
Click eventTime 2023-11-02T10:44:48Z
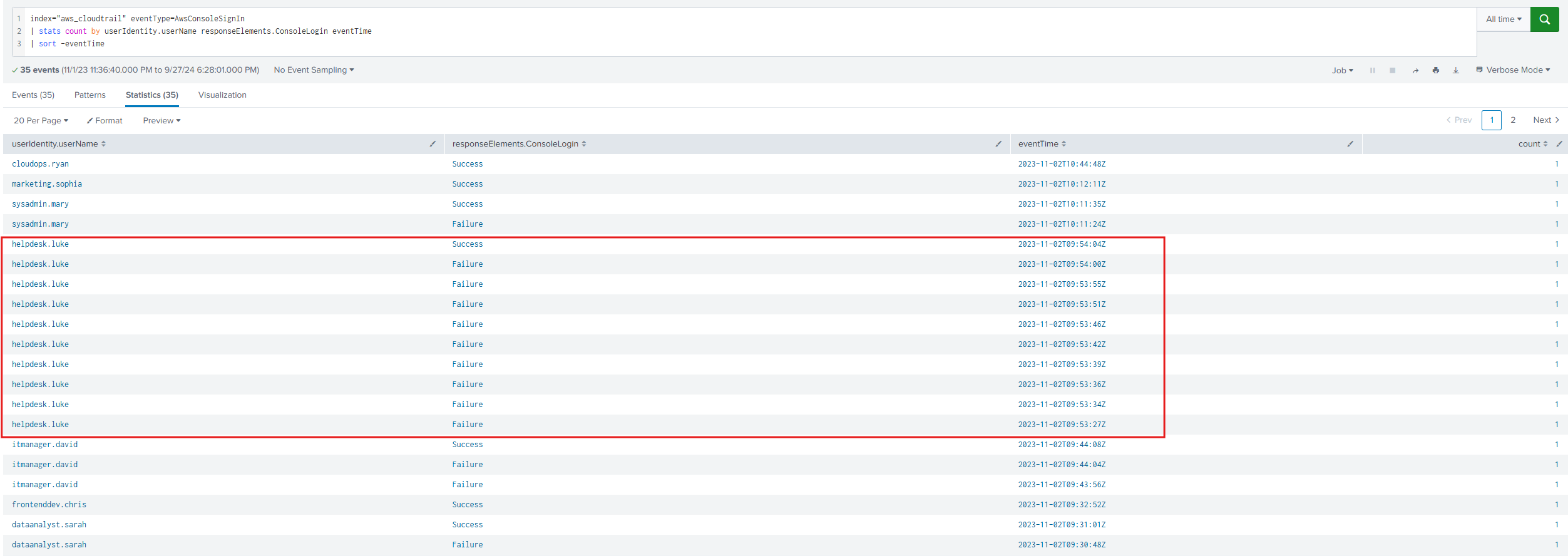point(1062,164)
